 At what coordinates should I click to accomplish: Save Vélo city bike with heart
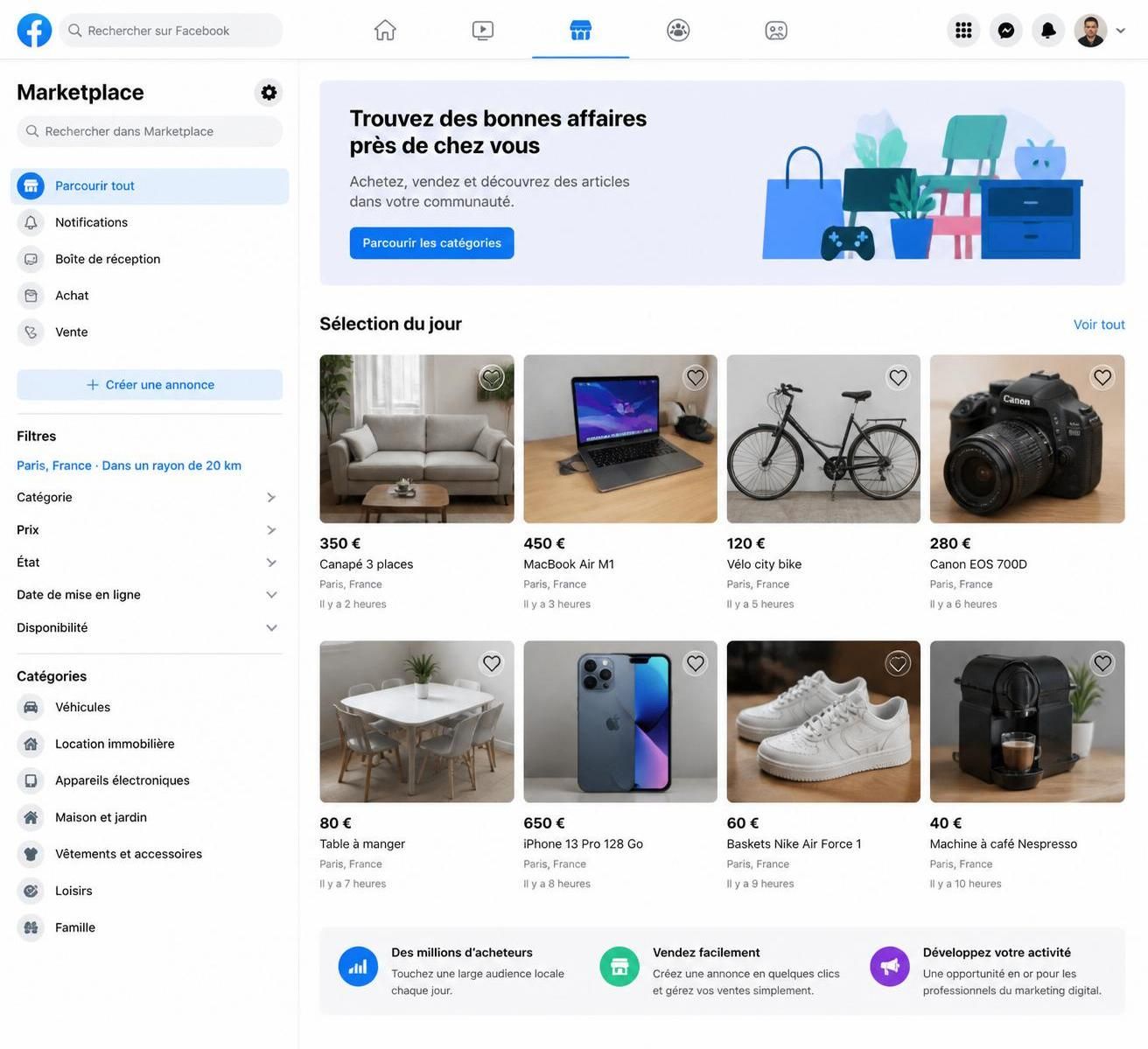pyautogui.click(x=899, y=377)
